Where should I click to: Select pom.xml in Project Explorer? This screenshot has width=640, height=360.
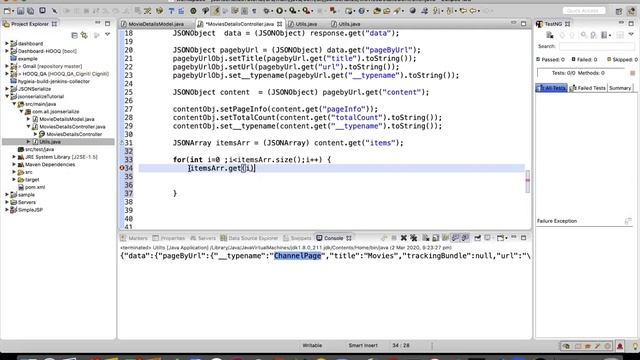click(x=35, y=187)
